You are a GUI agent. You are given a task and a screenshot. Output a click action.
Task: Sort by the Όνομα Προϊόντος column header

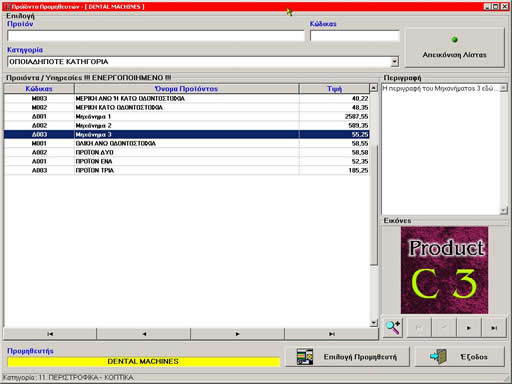click(186, 89)
